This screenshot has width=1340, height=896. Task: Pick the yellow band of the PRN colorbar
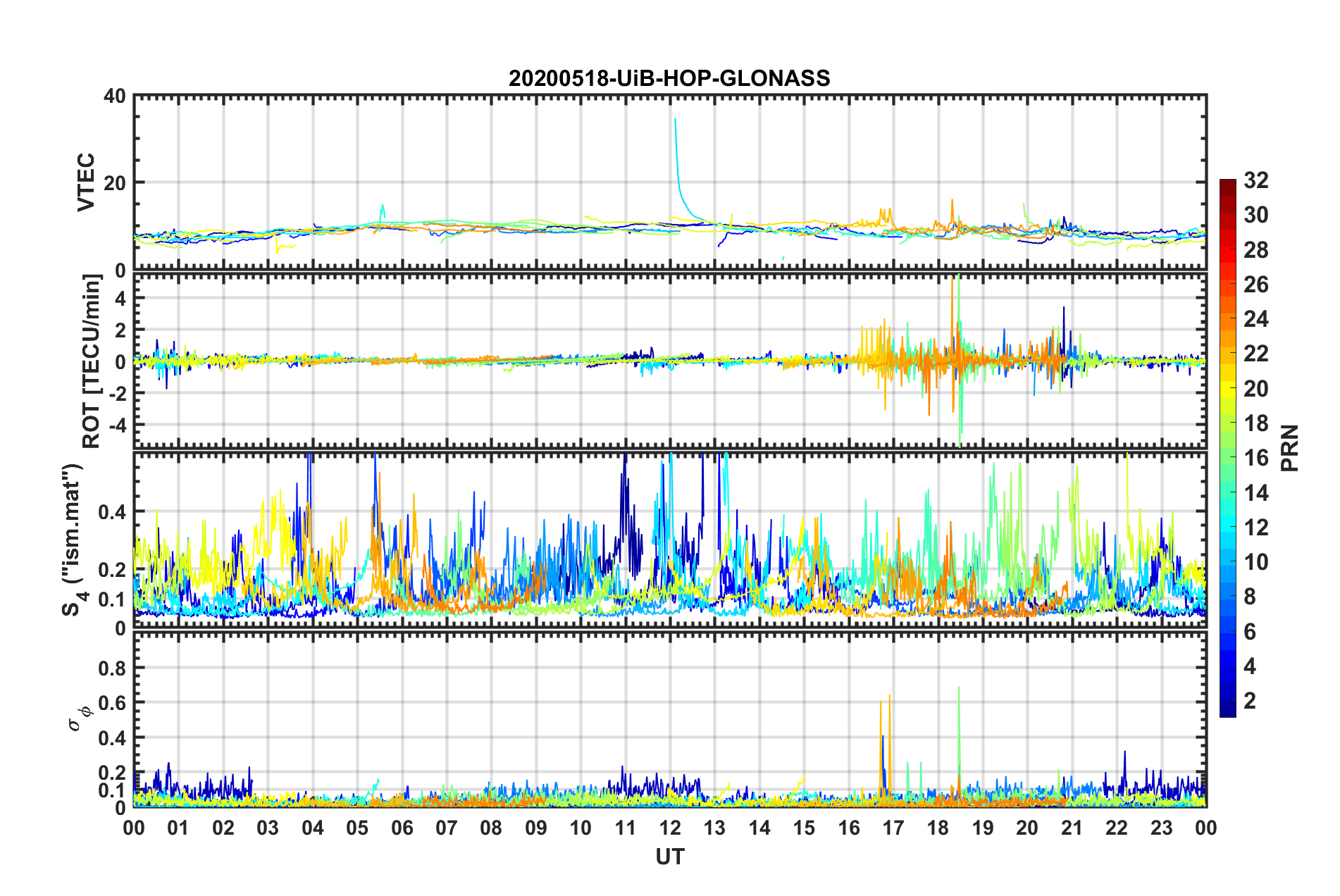point(1227,390)
